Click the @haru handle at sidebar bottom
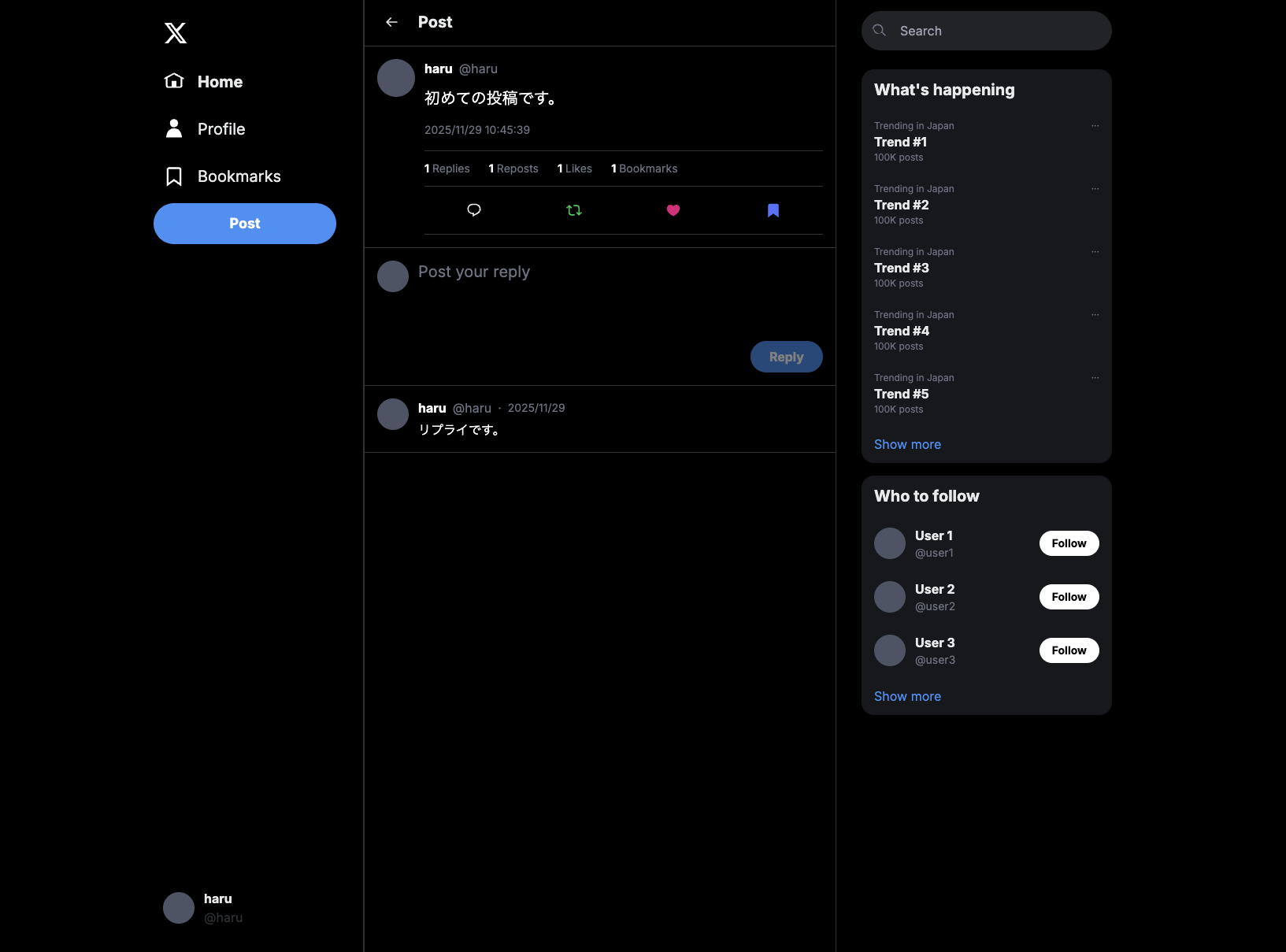1286x952 pixels. (x=223, y=917)
